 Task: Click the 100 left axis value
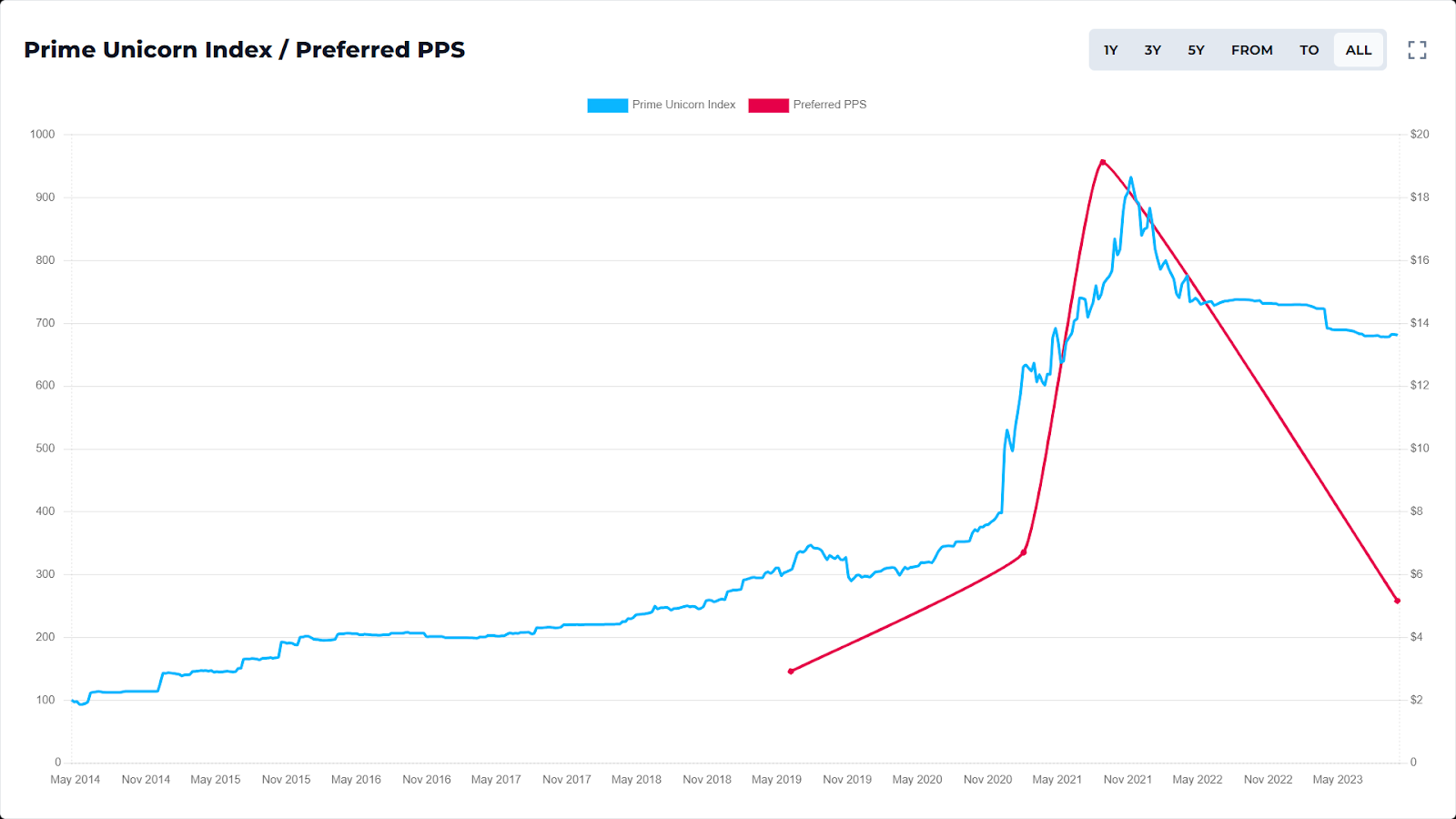coord(45,700)
